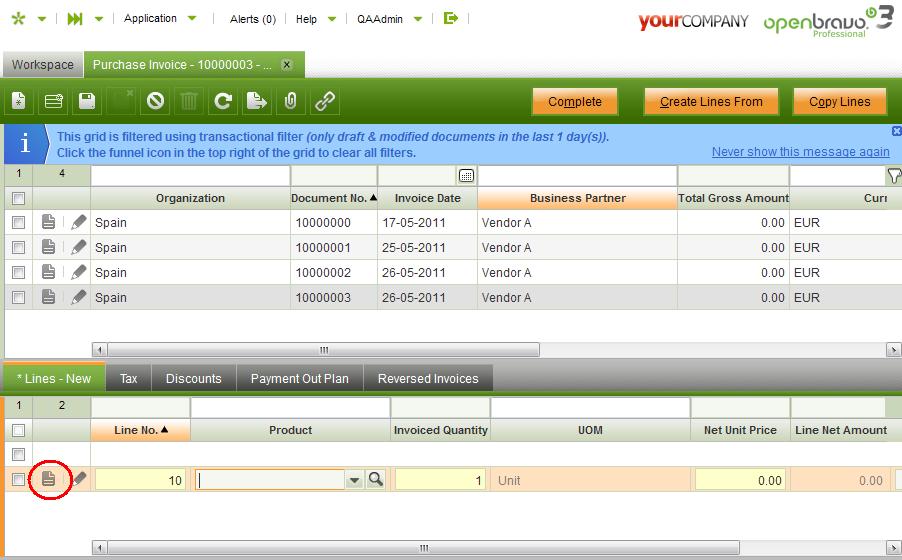The width and height of the screenshot is (902, 560).
Task: Click the new document toolbar icon
Action: pos(19,101)
